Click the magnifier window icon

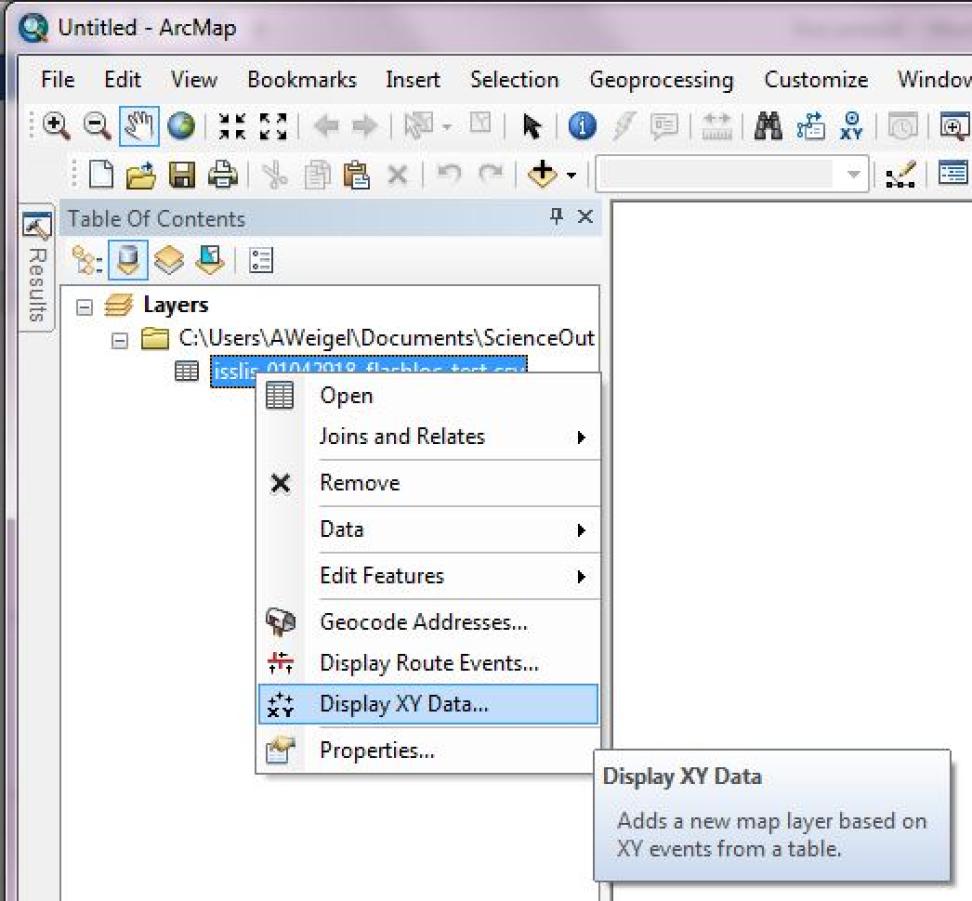point(954,126)
